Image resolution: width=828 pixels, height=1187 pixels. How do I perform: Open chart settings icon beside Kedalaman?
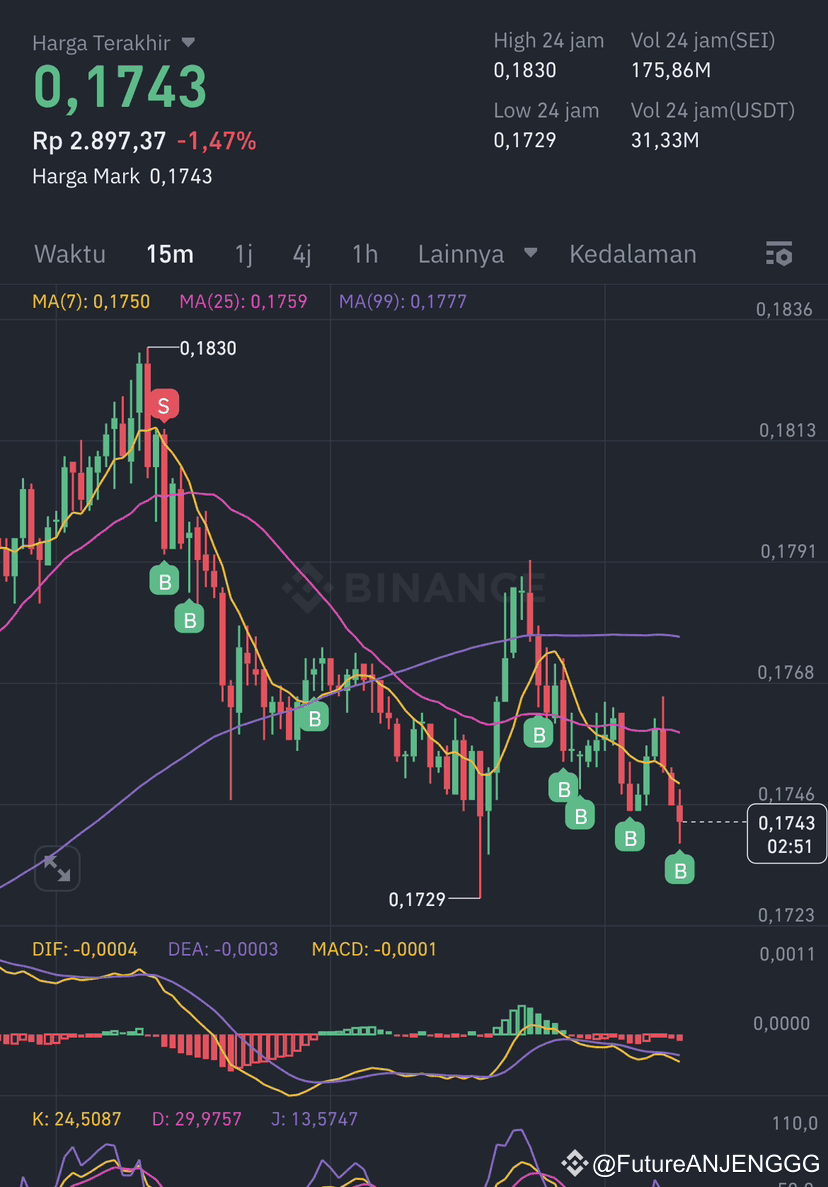click(779, 254)
